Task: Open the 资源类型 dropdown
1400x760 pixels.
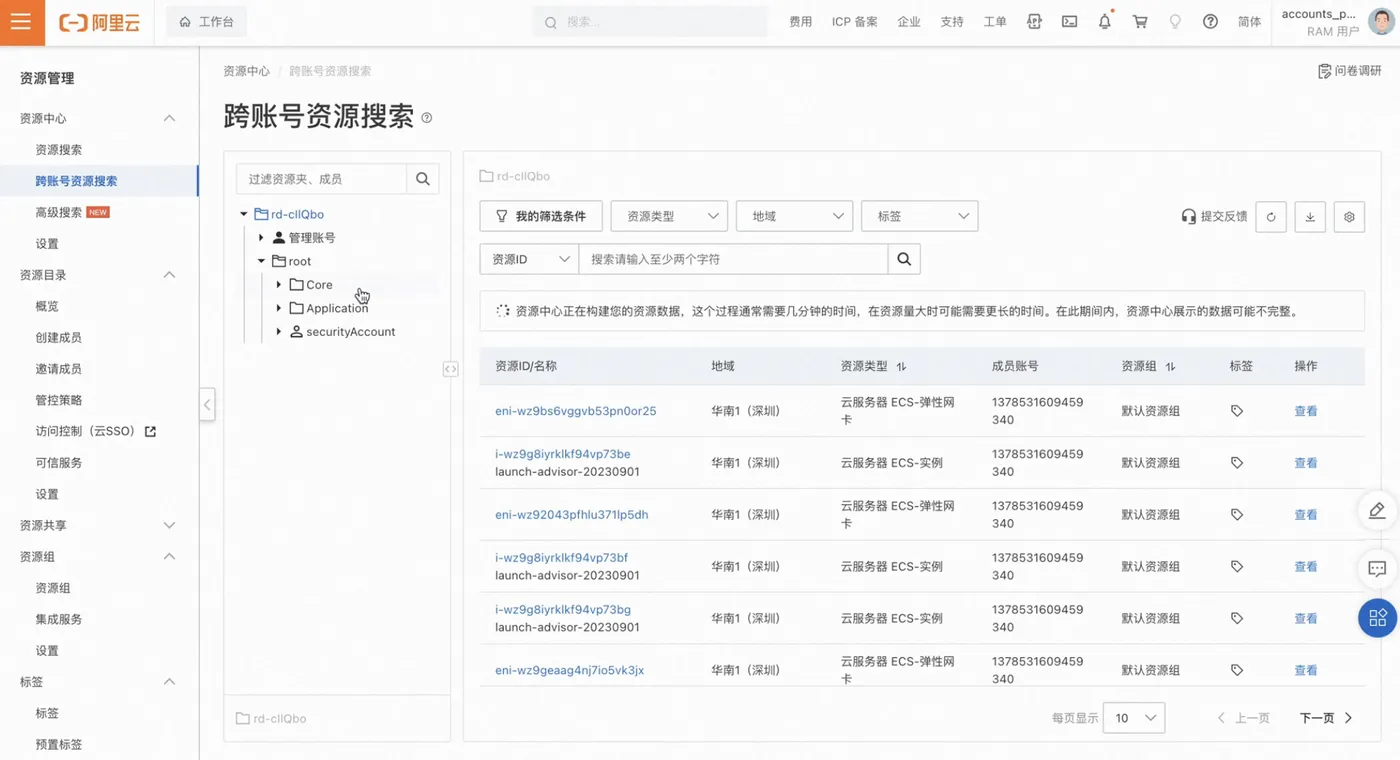Action: click(669, 216)
